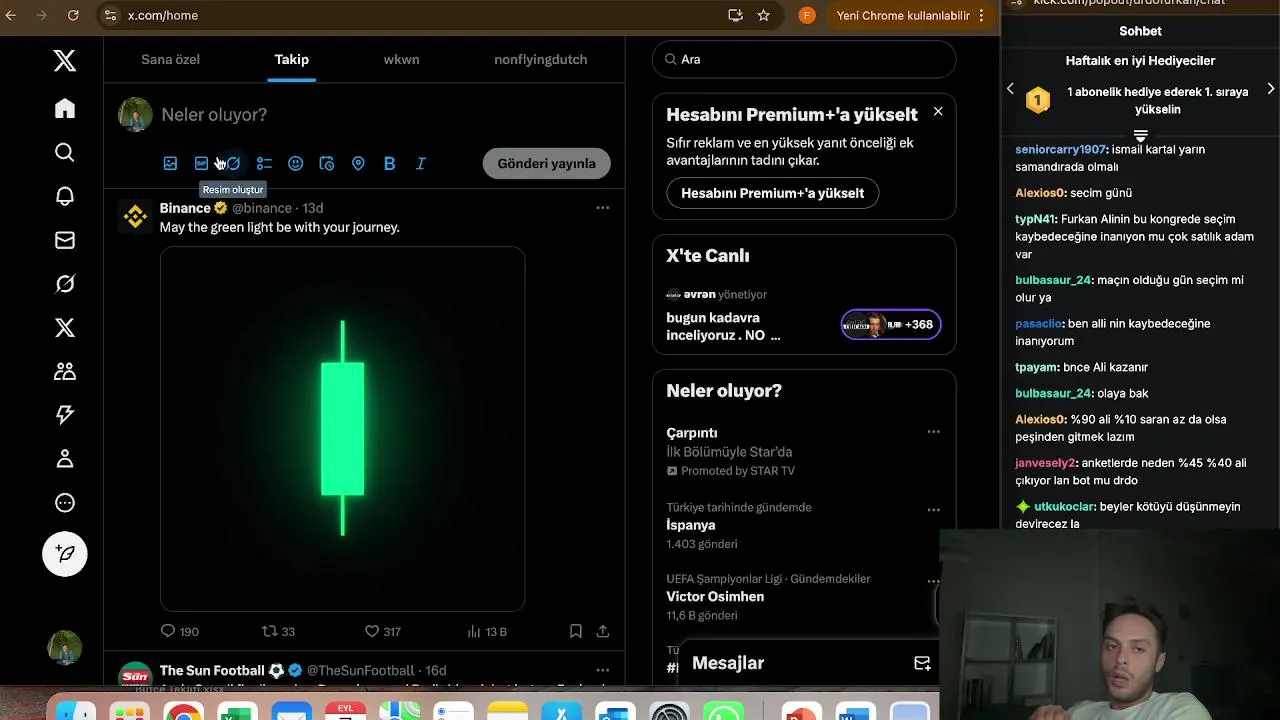Add a GIF to the post
This screenshot has height=720, width=1280.
tap(201, 163)
